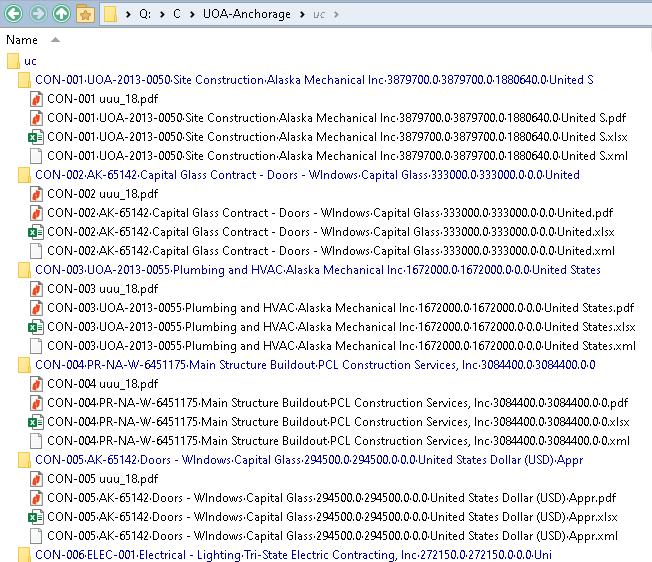Viewport: 652px width, 562px height.
Task: Open the favorites star folder icon
Action: (x=85, y=14)
